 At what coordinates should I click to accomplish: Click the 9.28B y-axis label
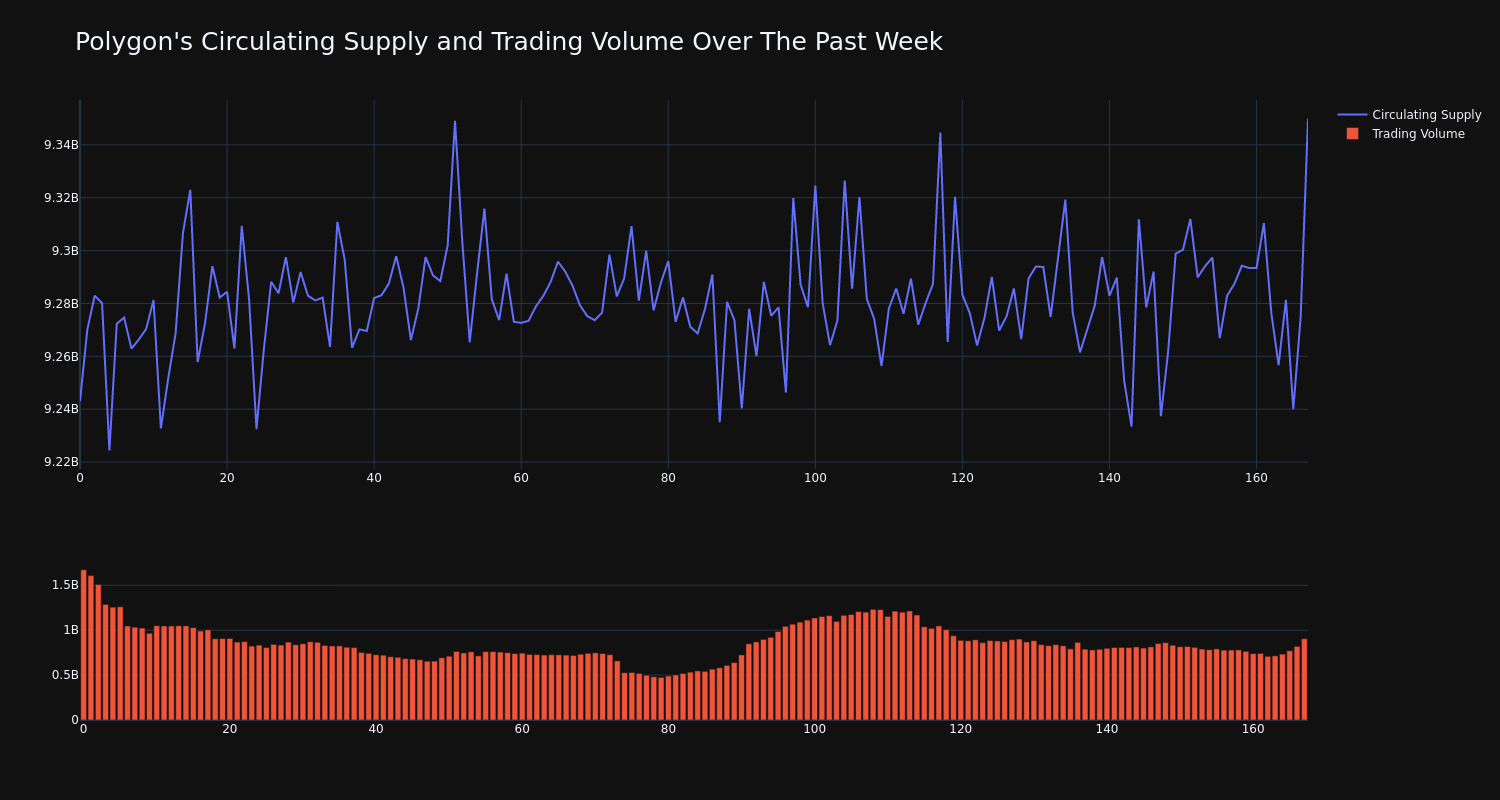coord(61,304)
